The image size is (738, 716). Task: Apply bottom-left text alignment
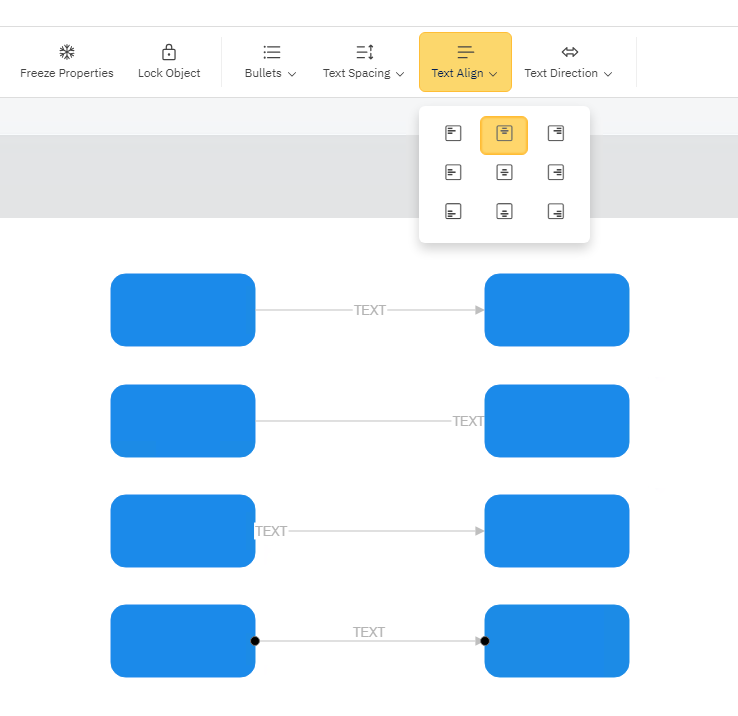coord(453,211)
